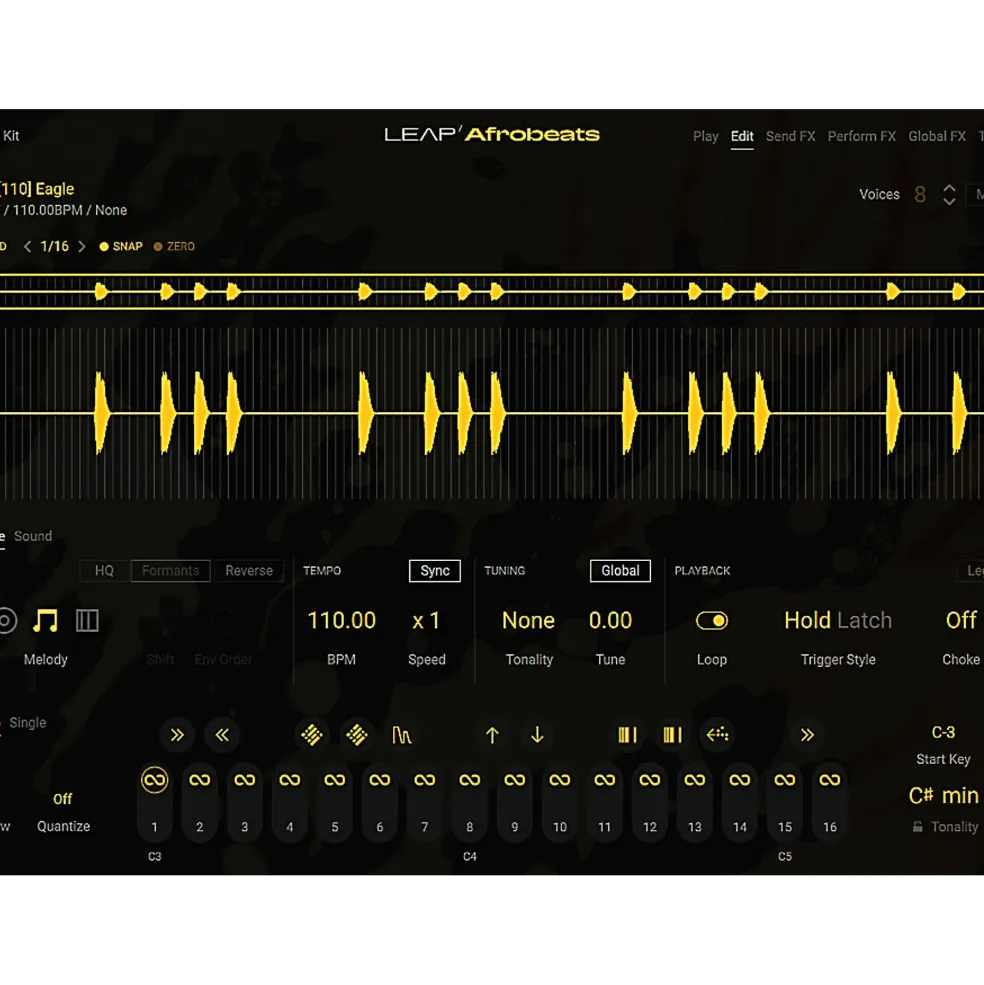
Task: Click the down arrow transpose icon
Action: [x=537, y=734]
